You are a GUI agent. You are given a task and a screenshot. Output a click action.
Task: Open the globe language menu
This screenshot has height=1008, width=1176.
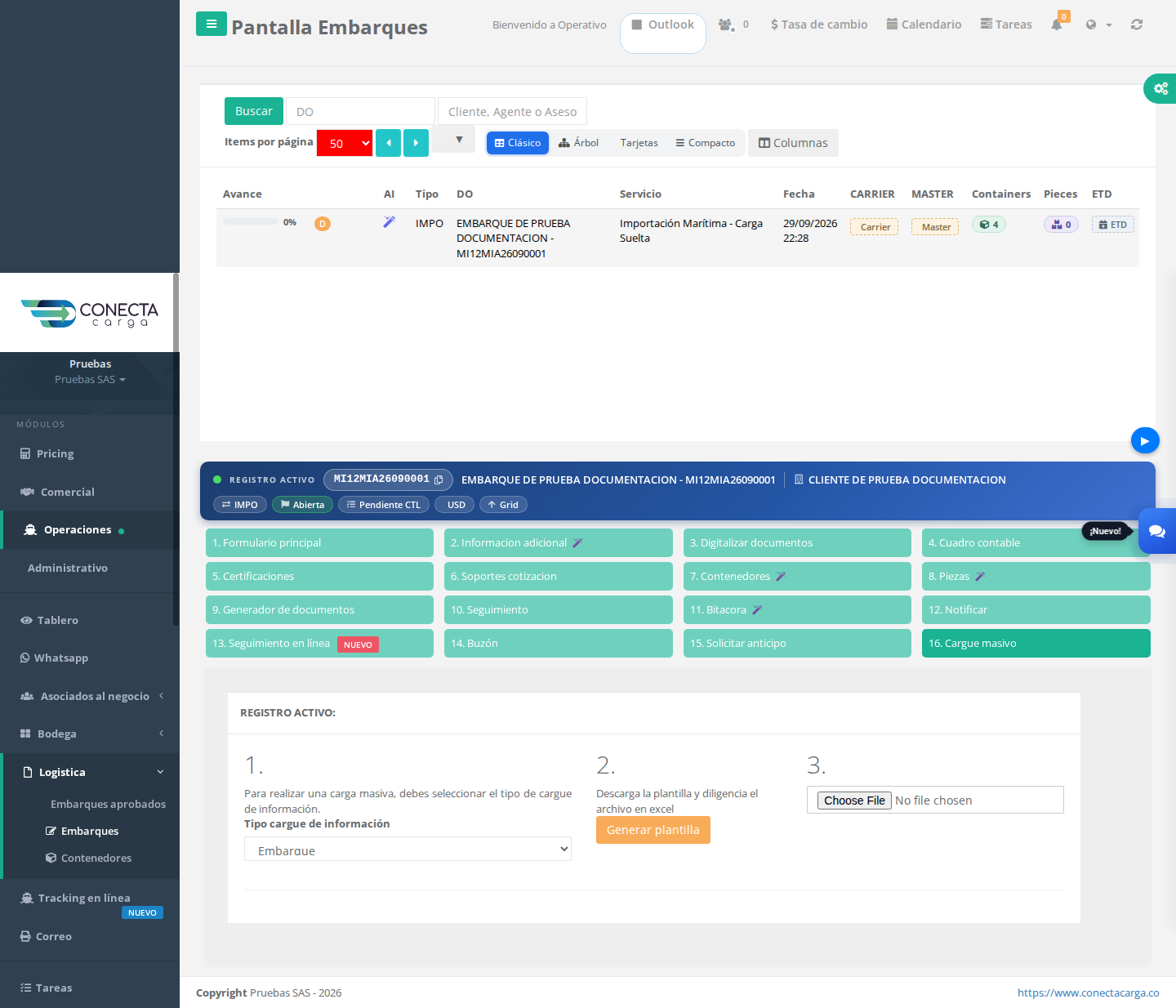[x=1098, y=25]
